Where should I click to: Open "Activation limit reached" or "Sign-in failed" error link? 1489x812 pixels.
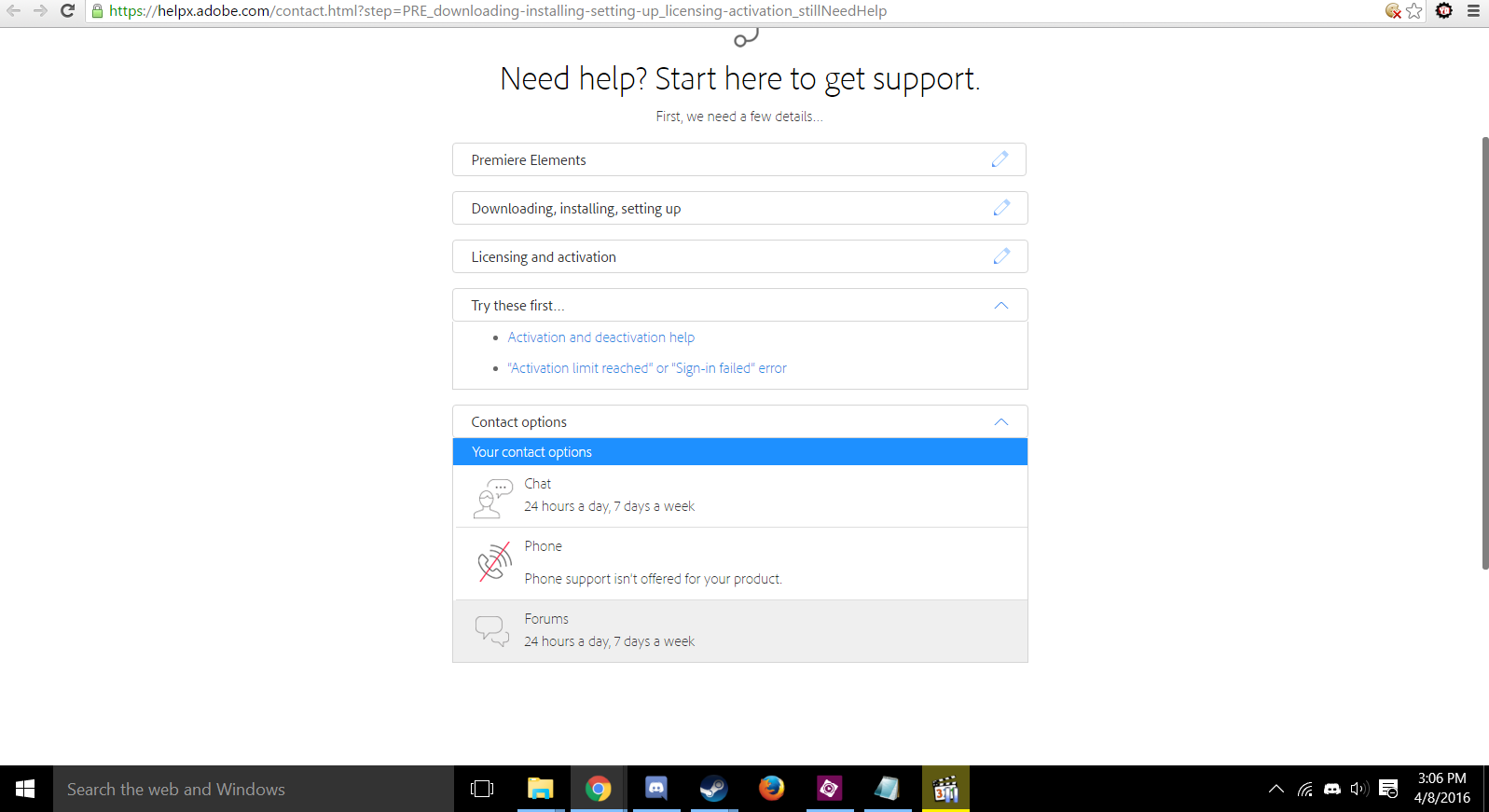tap(647, 368)
